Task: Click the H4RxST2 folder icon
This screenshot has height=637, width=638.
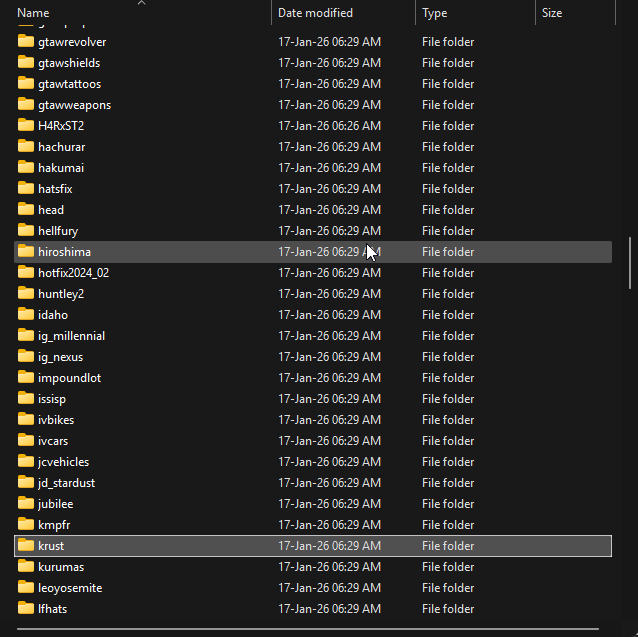Action: (x=26, y=125)
